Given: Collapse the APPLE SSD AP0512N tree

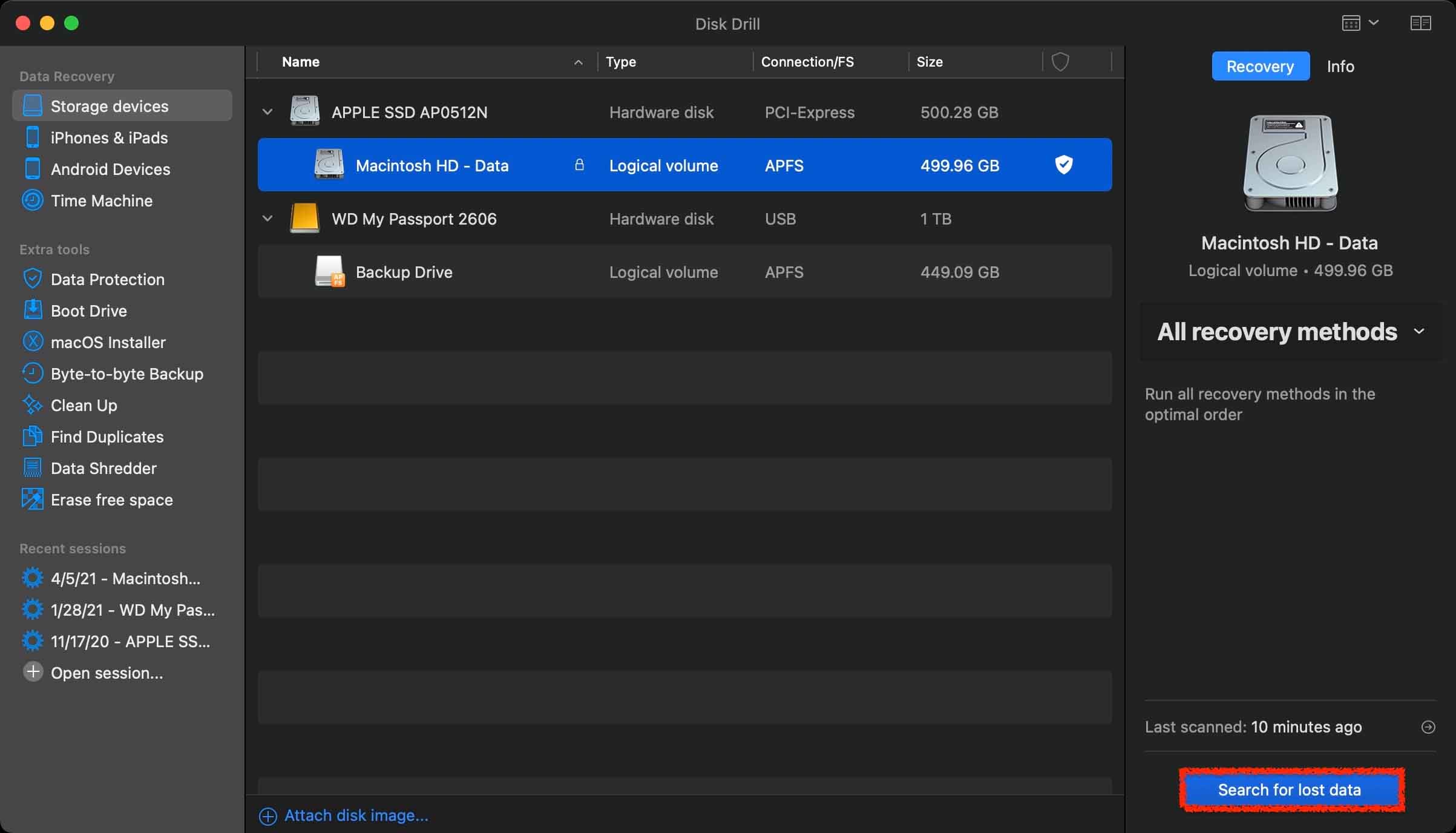Looking at the screenshot, I should pyautogui.click(x=267, y=112).
